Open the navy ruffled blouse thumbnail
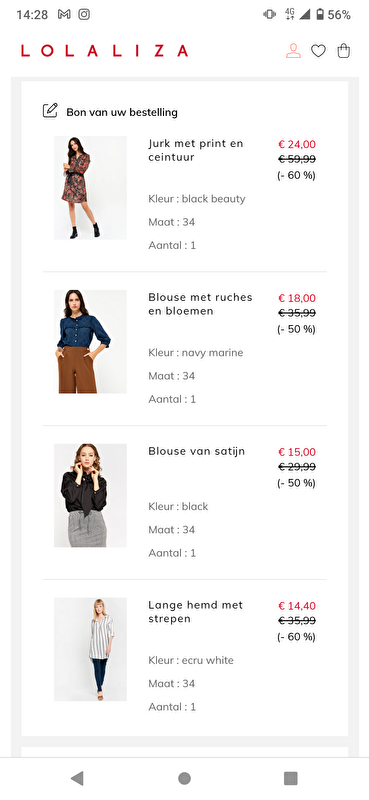The width and height of the screenshot is (369, 800). (90, 341)
